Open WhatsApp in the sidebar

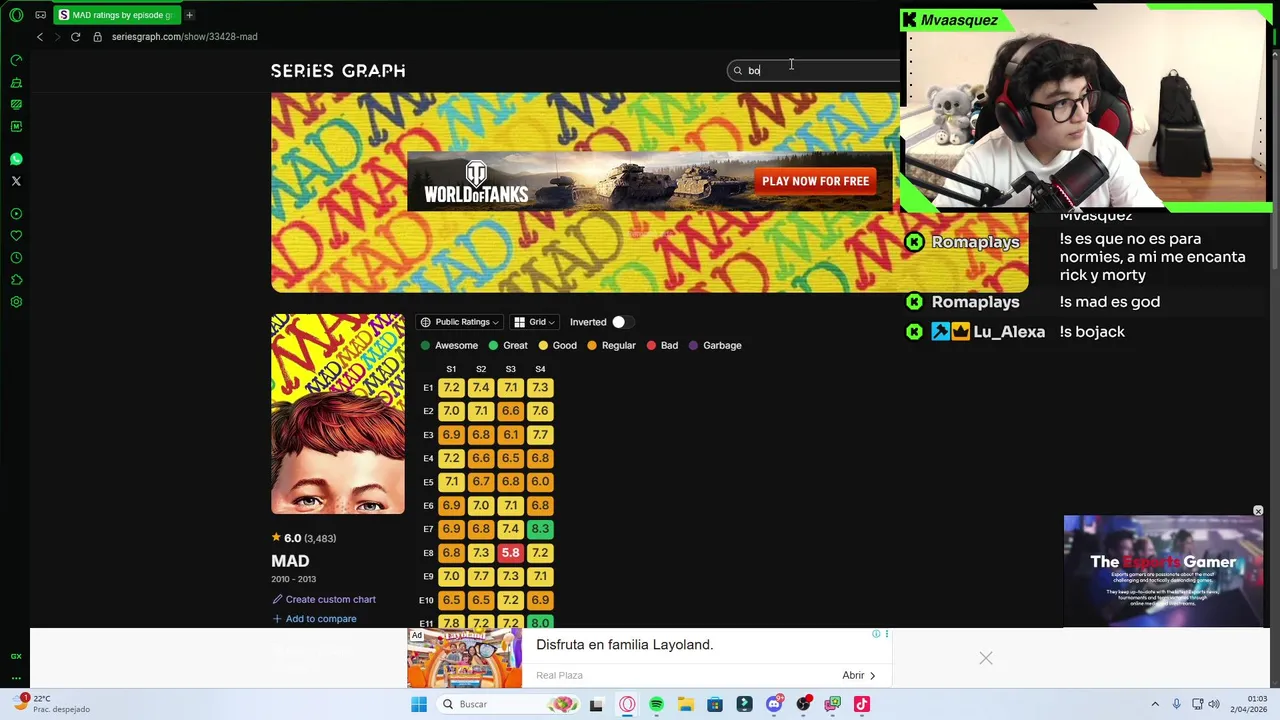(16, 159)
